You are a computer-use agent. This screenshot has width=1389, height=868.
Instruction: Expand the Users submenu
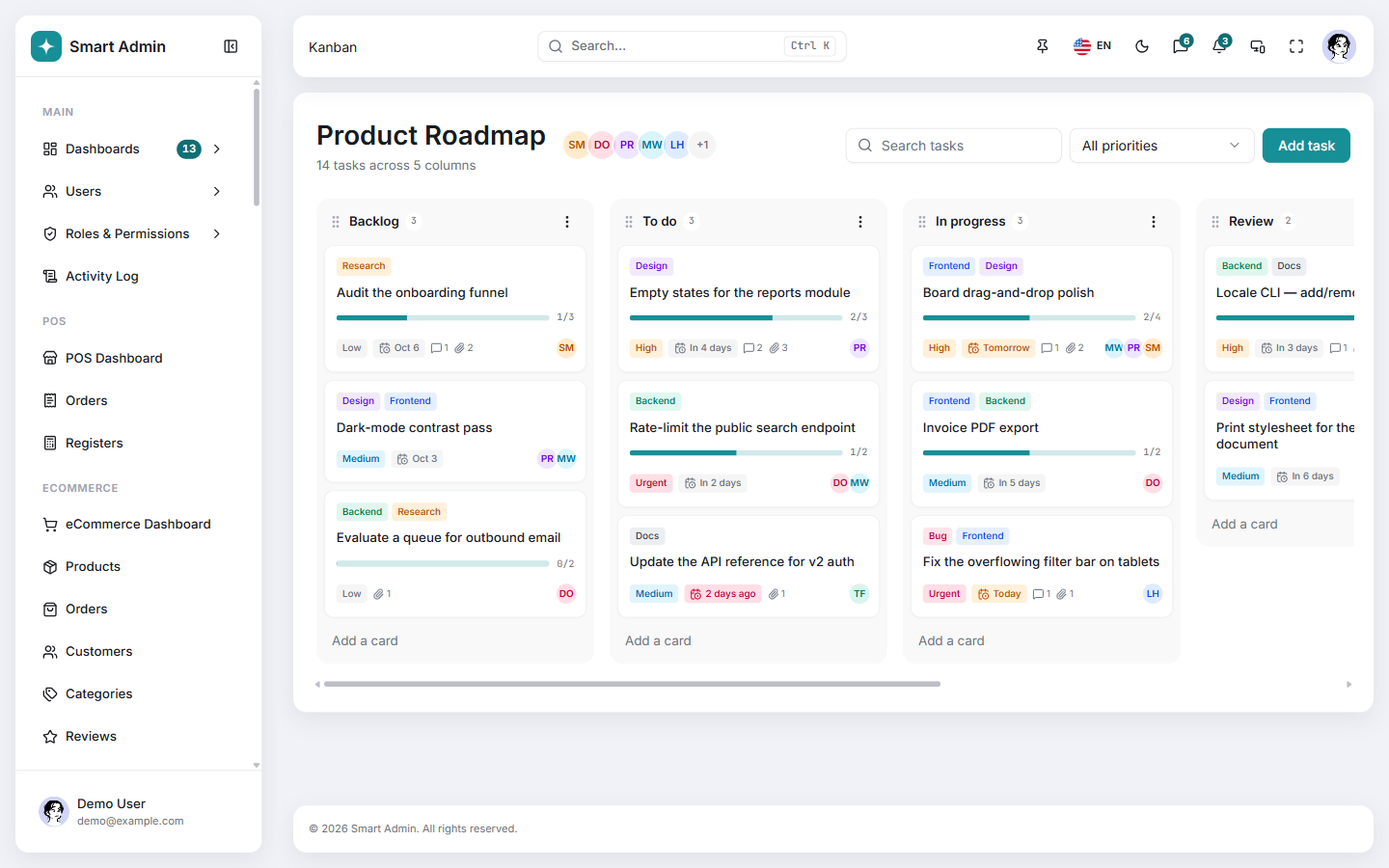(x=132, y=191)
